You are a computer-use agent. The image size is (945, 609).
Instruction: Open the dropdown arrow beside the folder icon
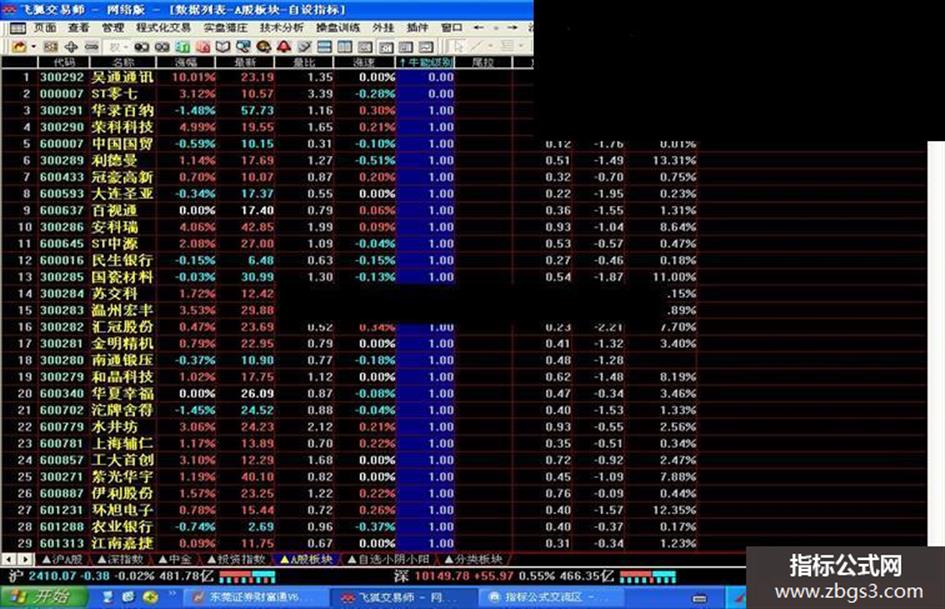point(34,46)
